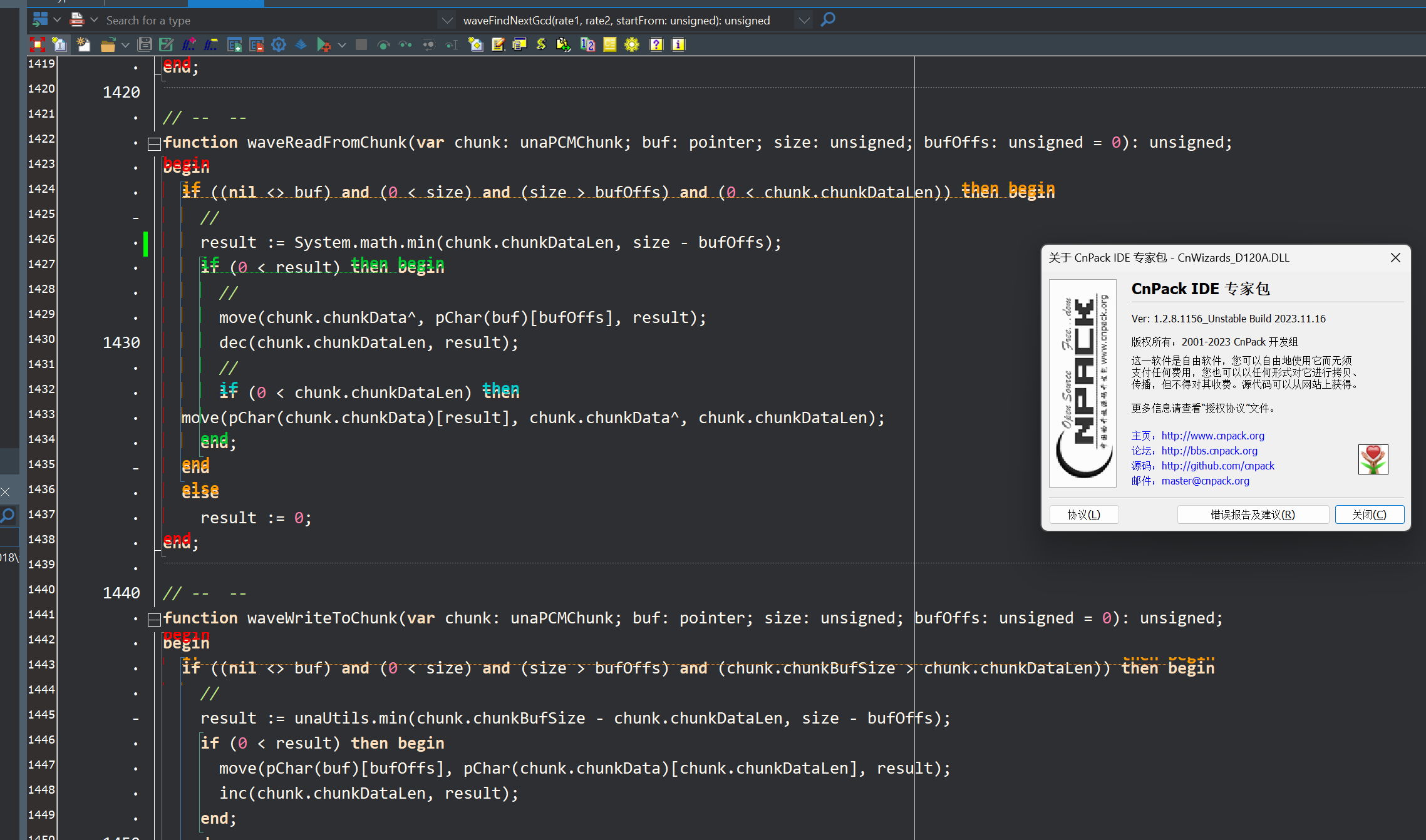Toggle breakpoint at gutter line 1433

click(135, 418)
